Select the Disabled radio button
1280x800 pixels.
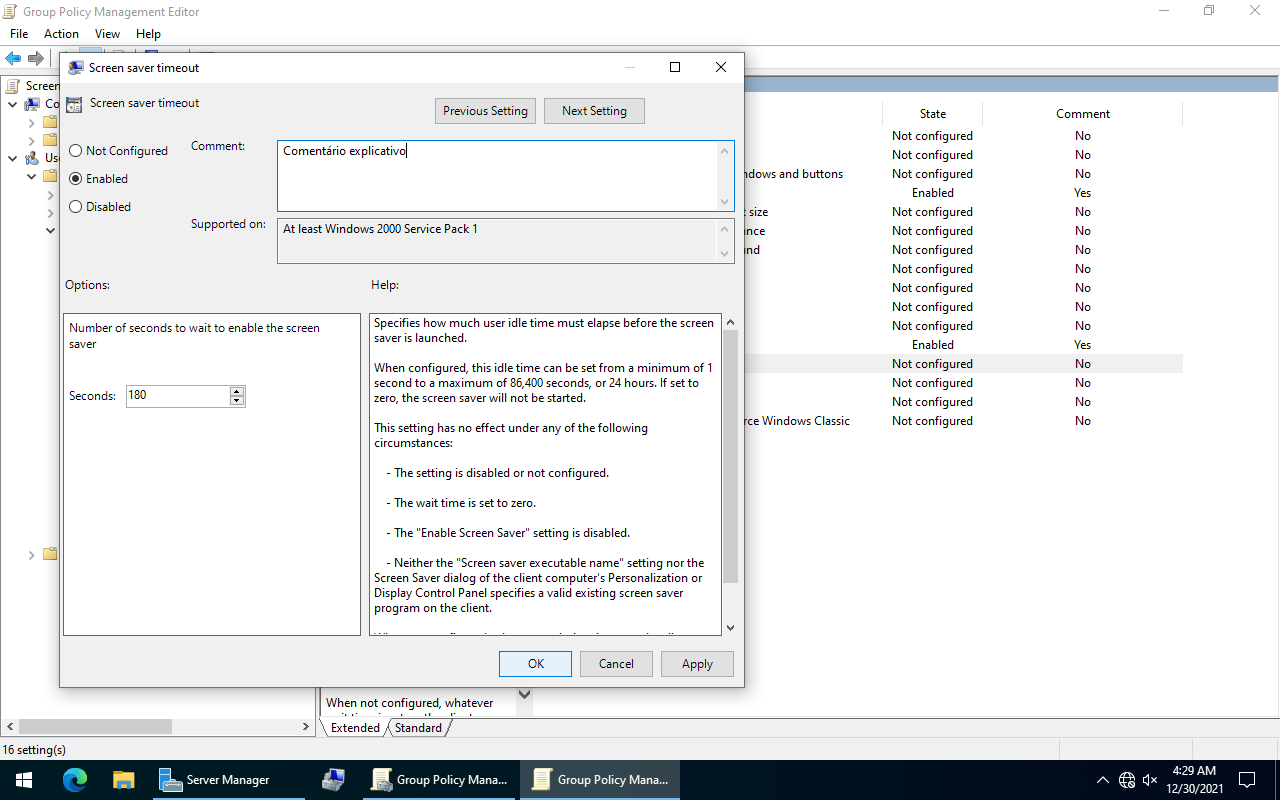coord(76,207)
